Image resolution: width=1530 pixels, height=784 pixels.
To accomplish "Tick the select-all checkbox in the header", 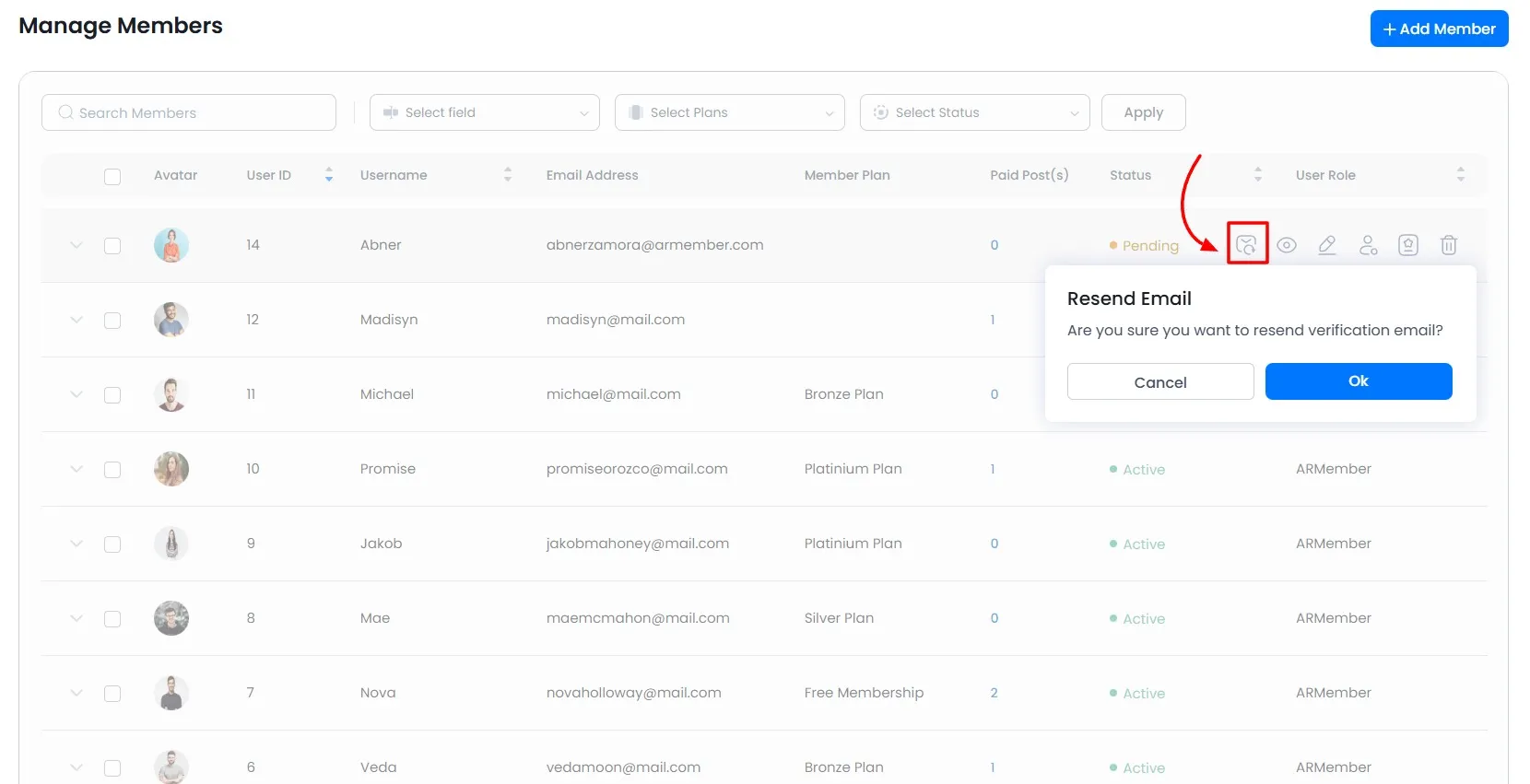I will click(112, 176).
